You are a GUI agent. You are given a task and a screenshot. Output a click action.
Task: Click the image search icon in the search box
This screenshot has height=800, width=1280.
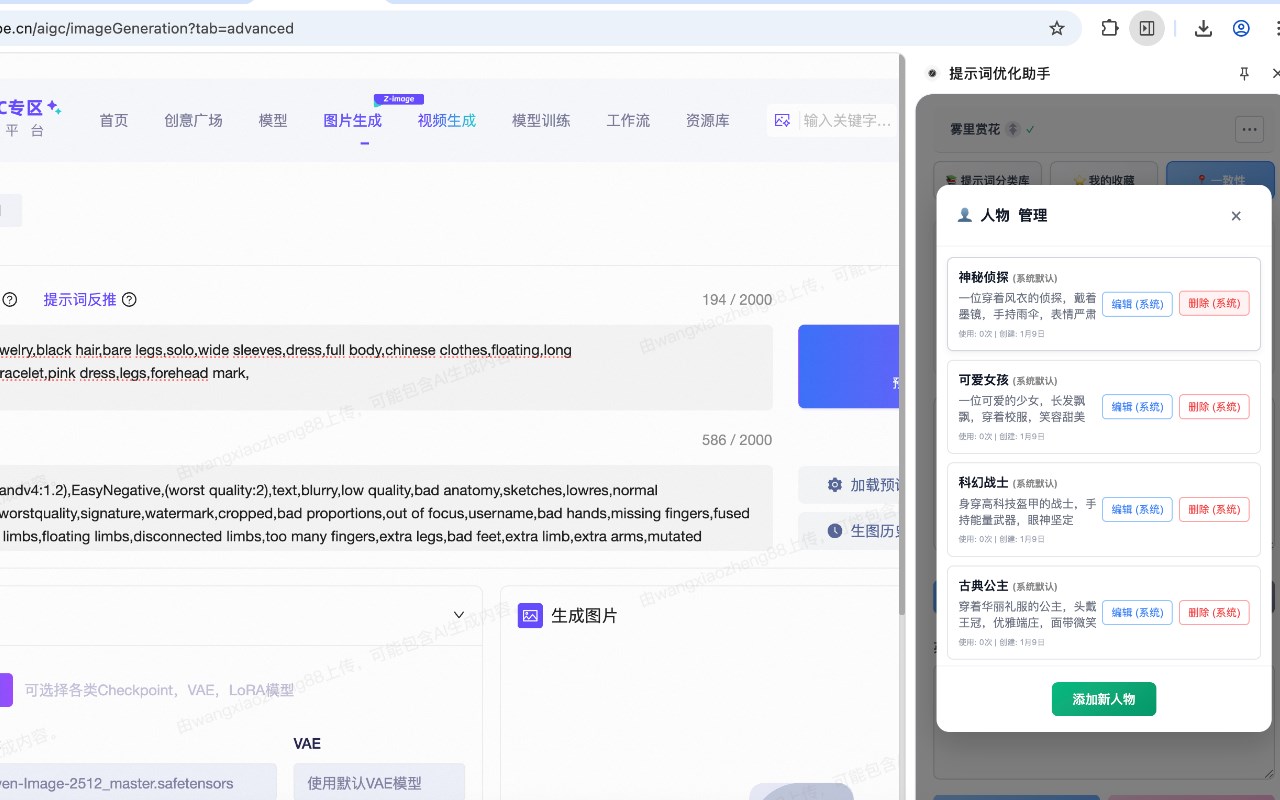pos(783,120)
